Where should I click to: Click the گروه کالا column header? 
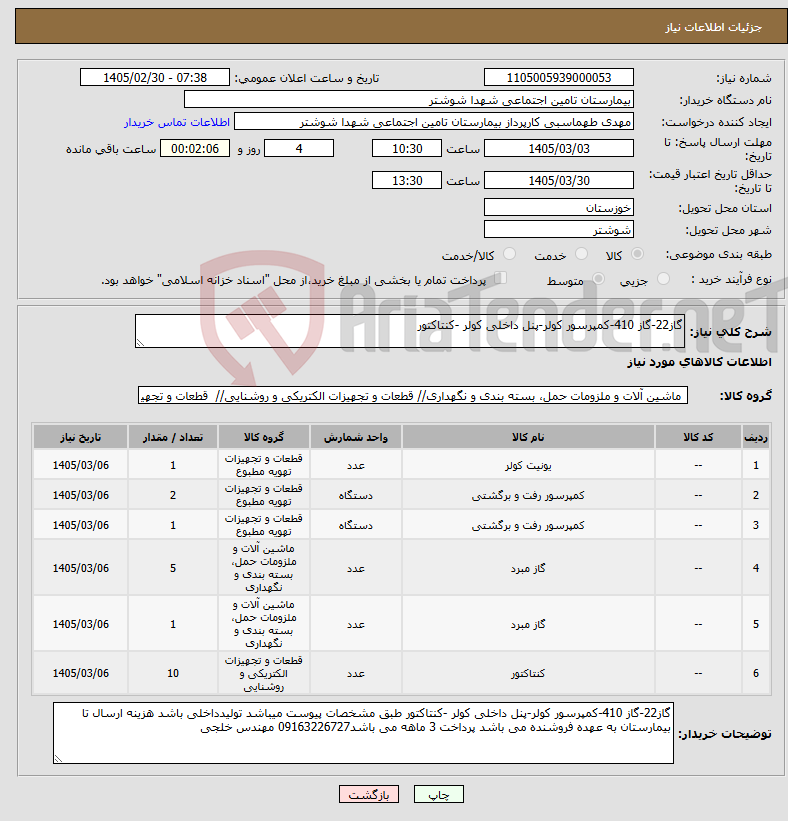(x=263, y=437)
